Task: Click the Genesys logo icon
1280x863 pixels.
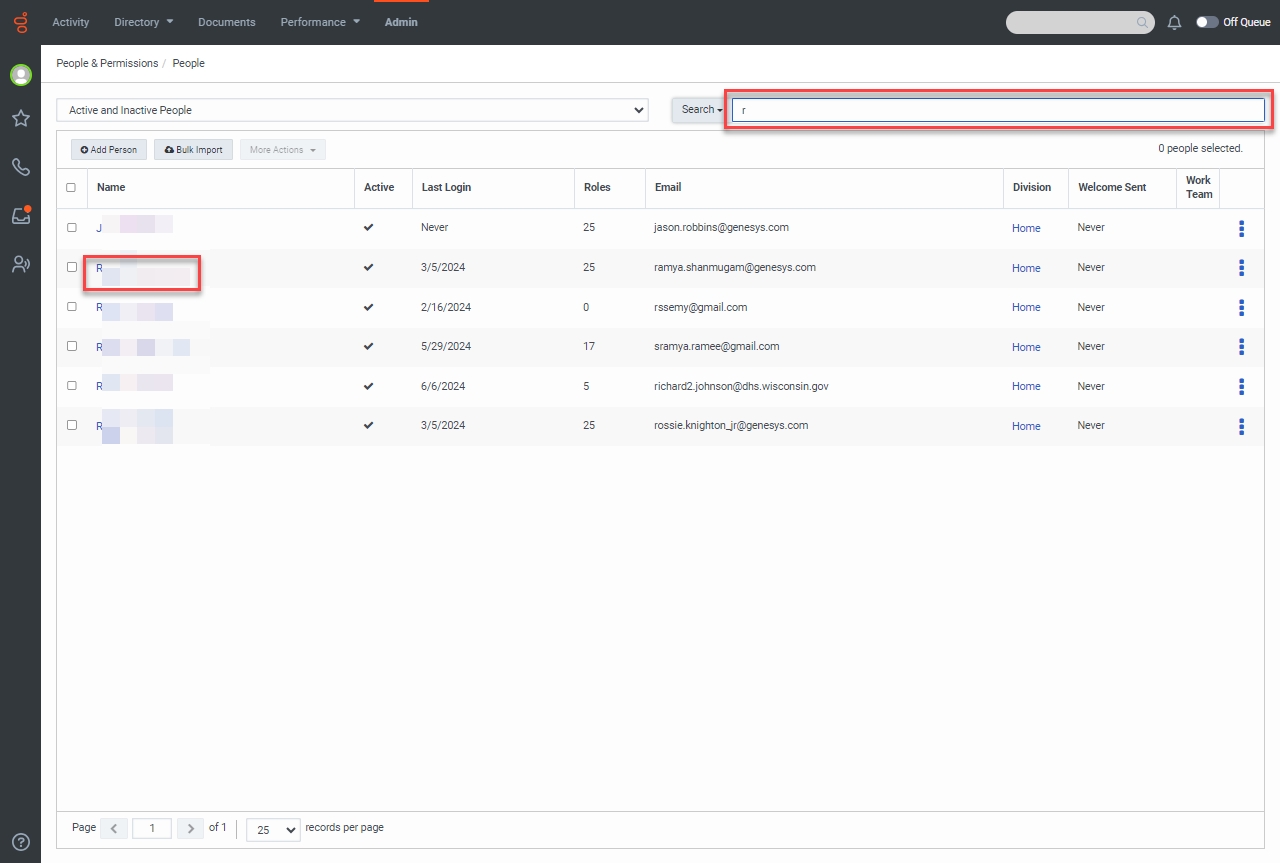Action: click(20, 22)
